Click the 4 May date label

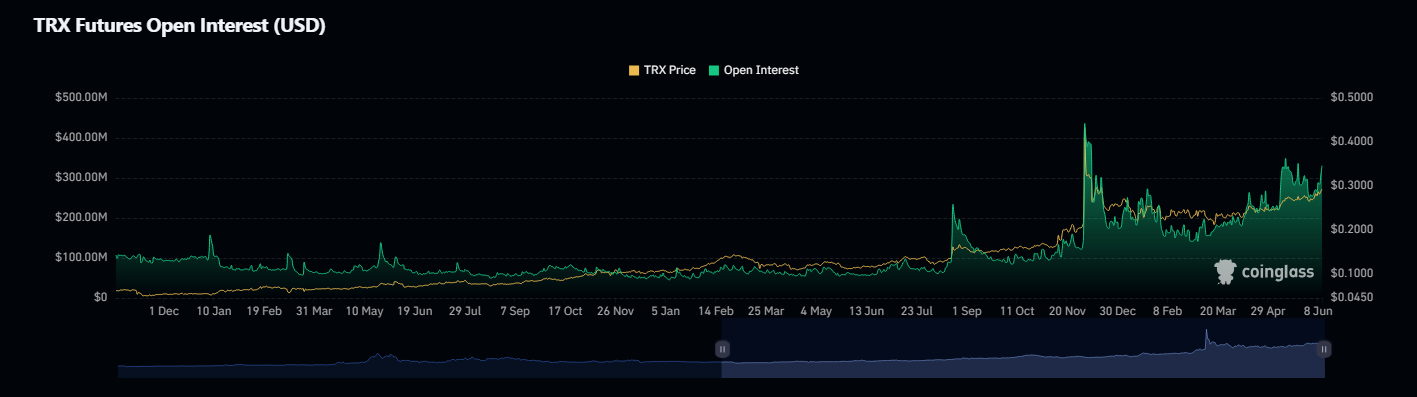tap(816, 311)
